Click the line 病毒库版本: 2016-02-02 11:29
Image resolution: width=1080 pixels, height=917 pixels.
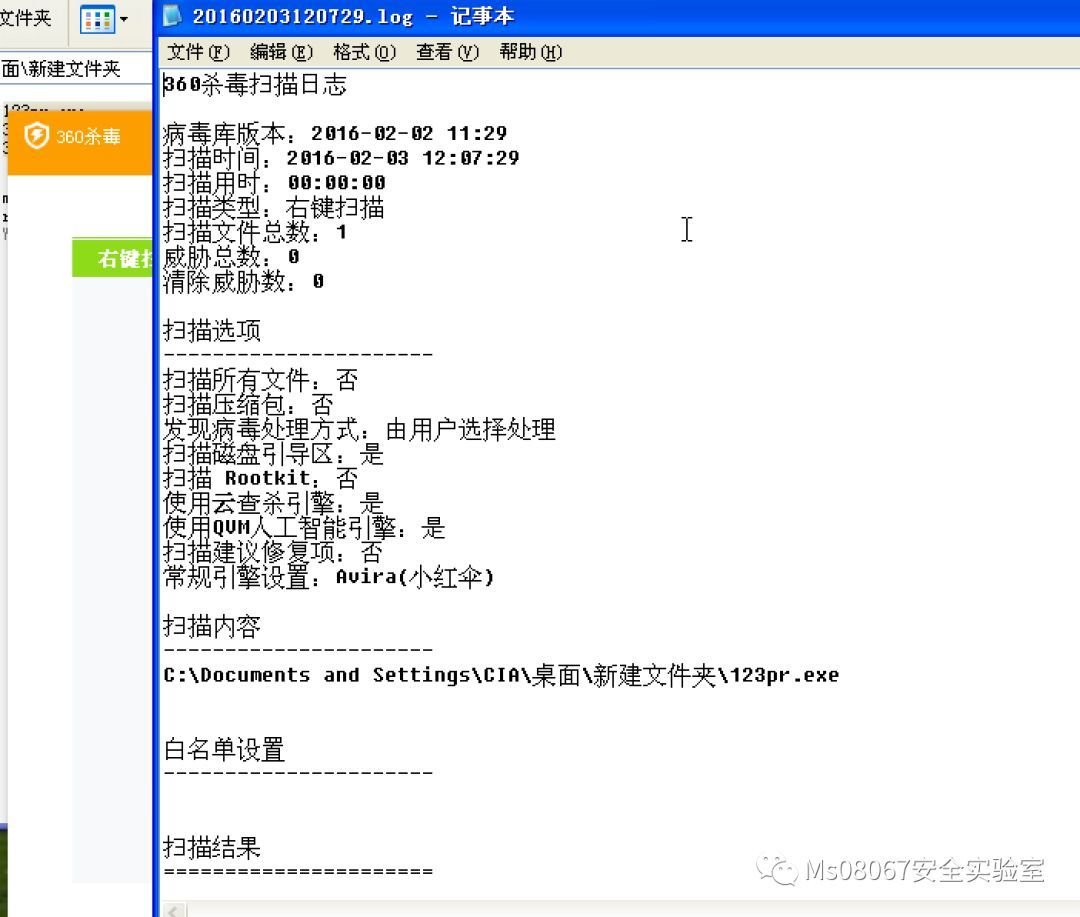pos(335,134)
